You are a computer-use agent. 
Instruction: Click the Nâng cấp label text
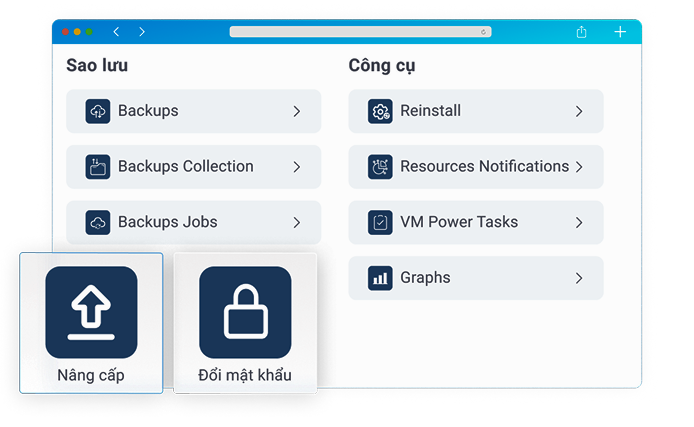click(91, 376)
